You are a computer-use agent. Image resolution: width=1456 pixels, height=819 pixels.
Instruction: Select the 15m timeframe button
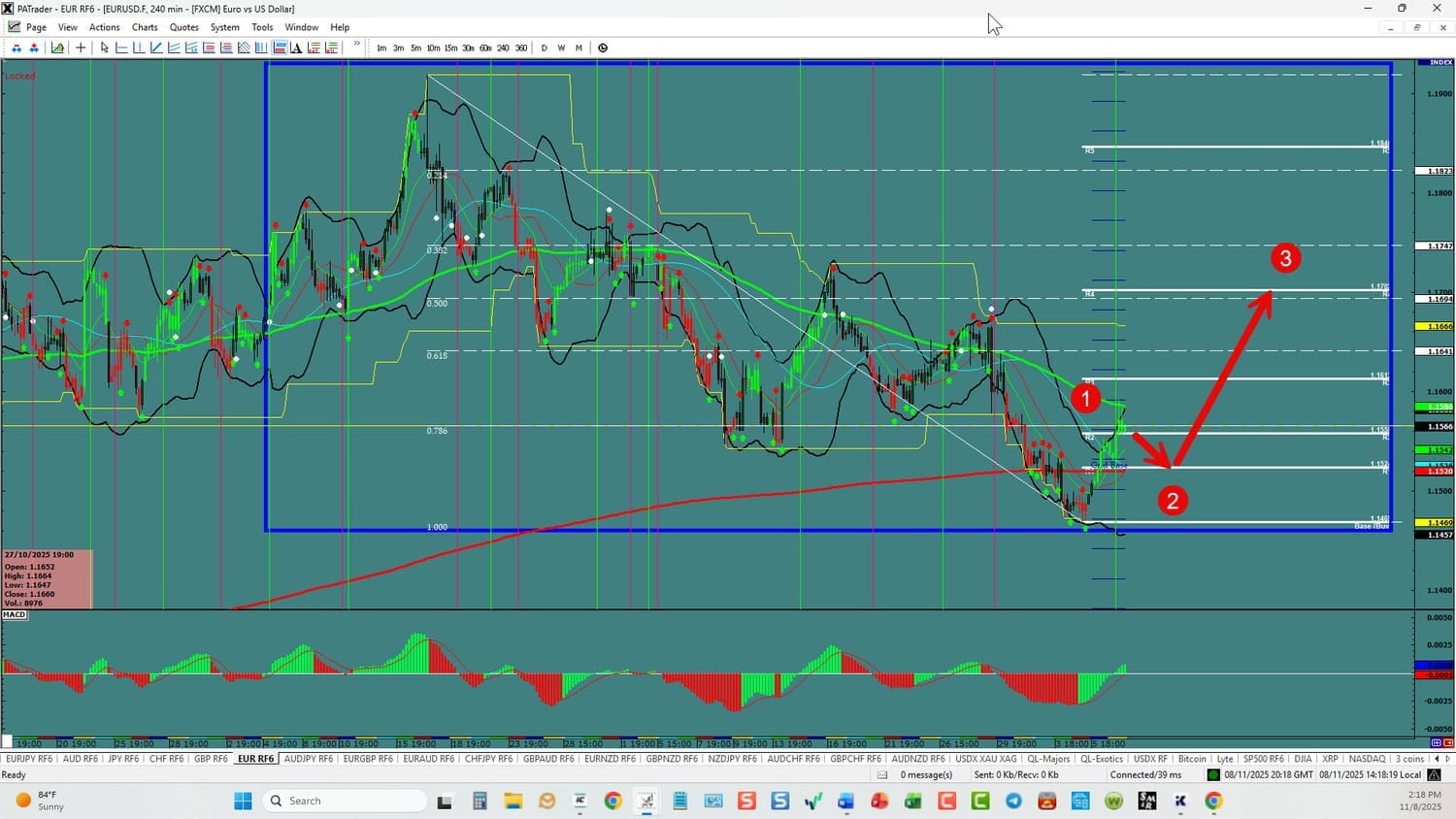coord(450,48)
